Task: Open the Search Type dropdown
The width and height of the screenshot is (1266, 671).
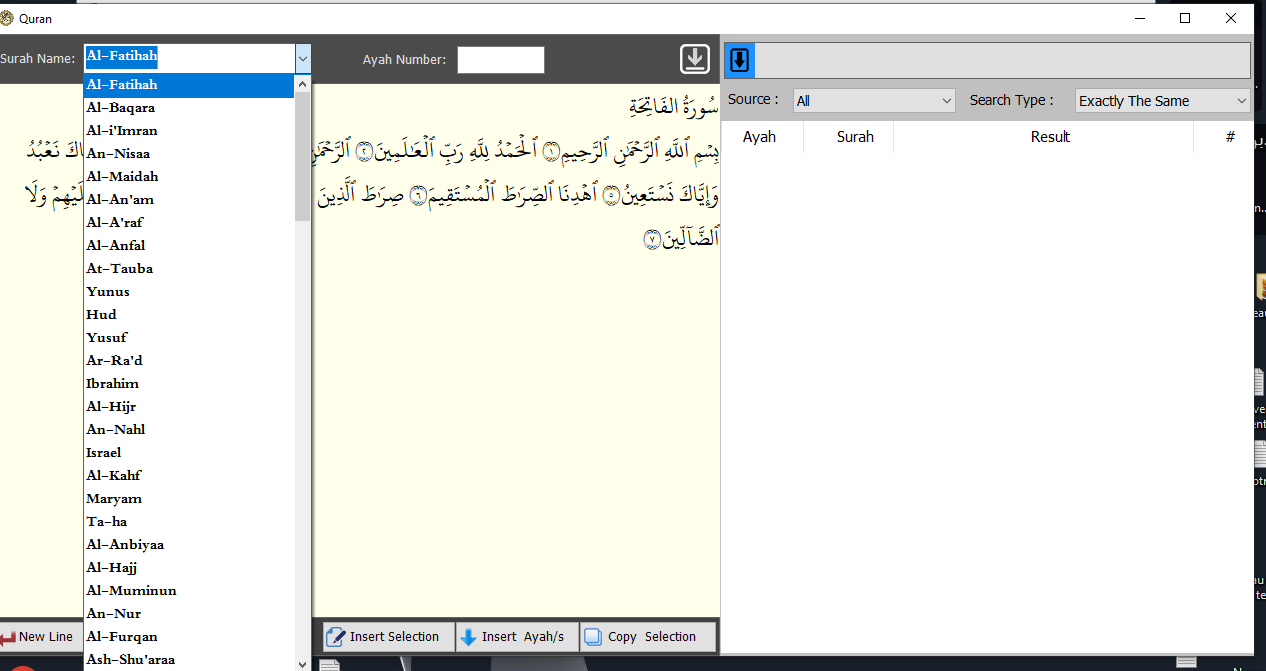Action: [1163, 101]
